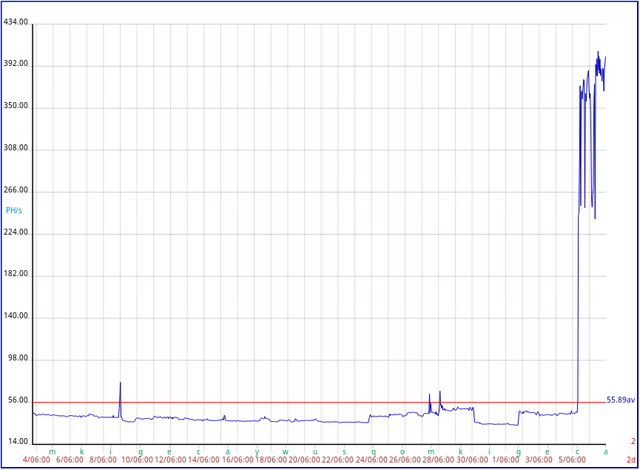Click the green letter y marker

tap(257, 452)
